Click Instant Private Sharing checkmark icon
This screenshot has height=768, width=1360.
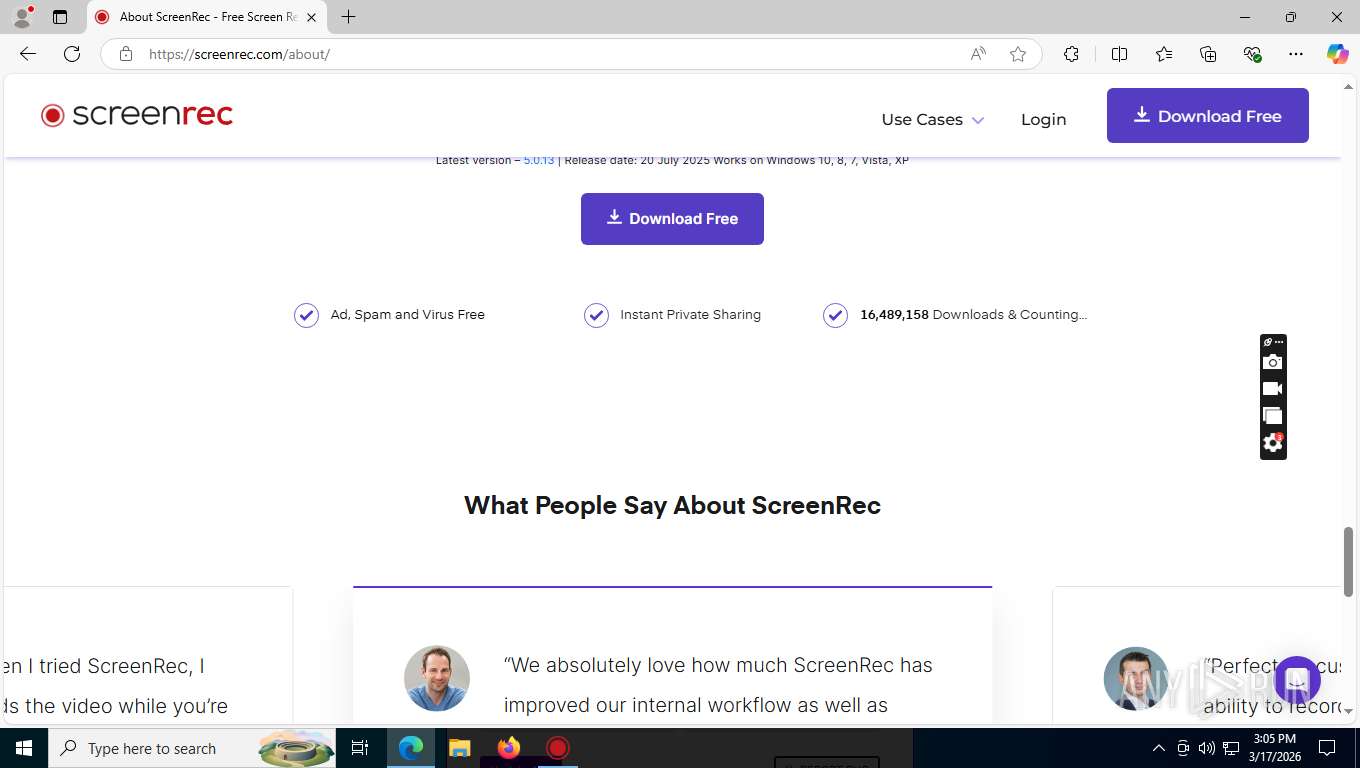(596, 315)
